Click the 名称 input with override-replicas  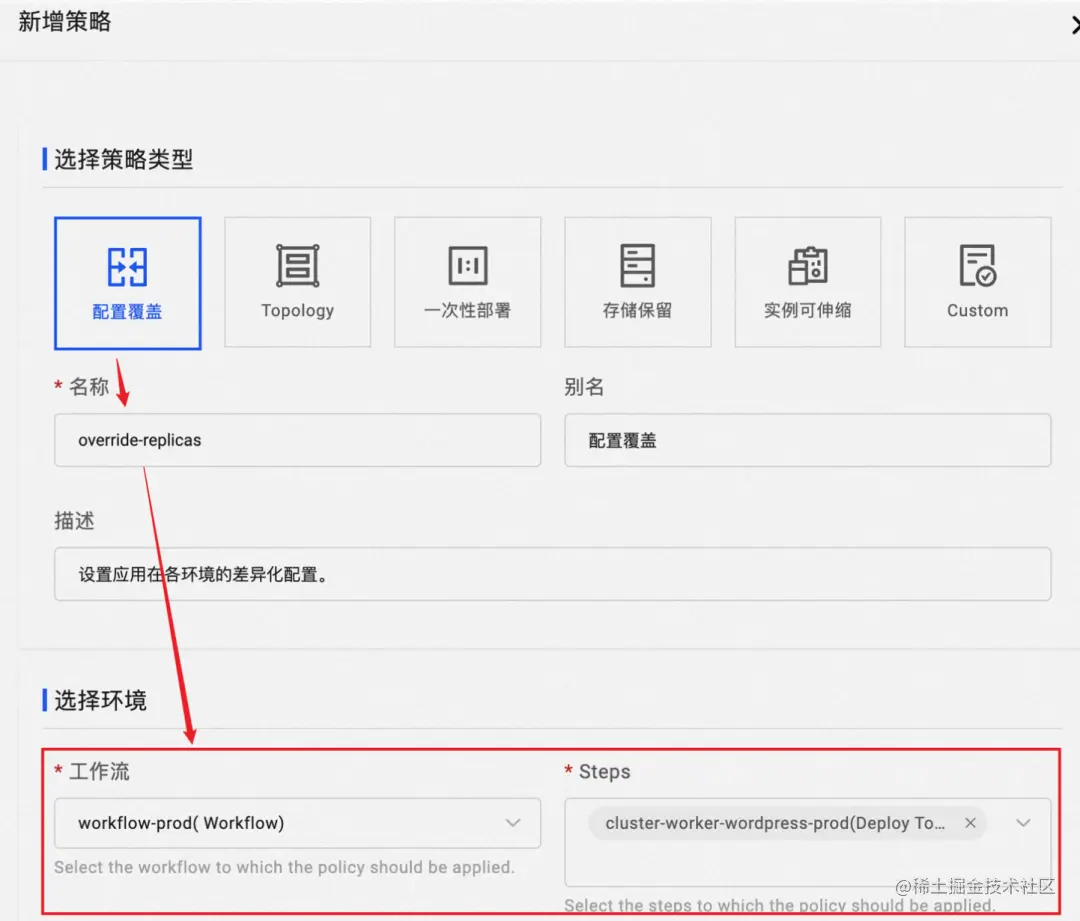pos(298,440)
